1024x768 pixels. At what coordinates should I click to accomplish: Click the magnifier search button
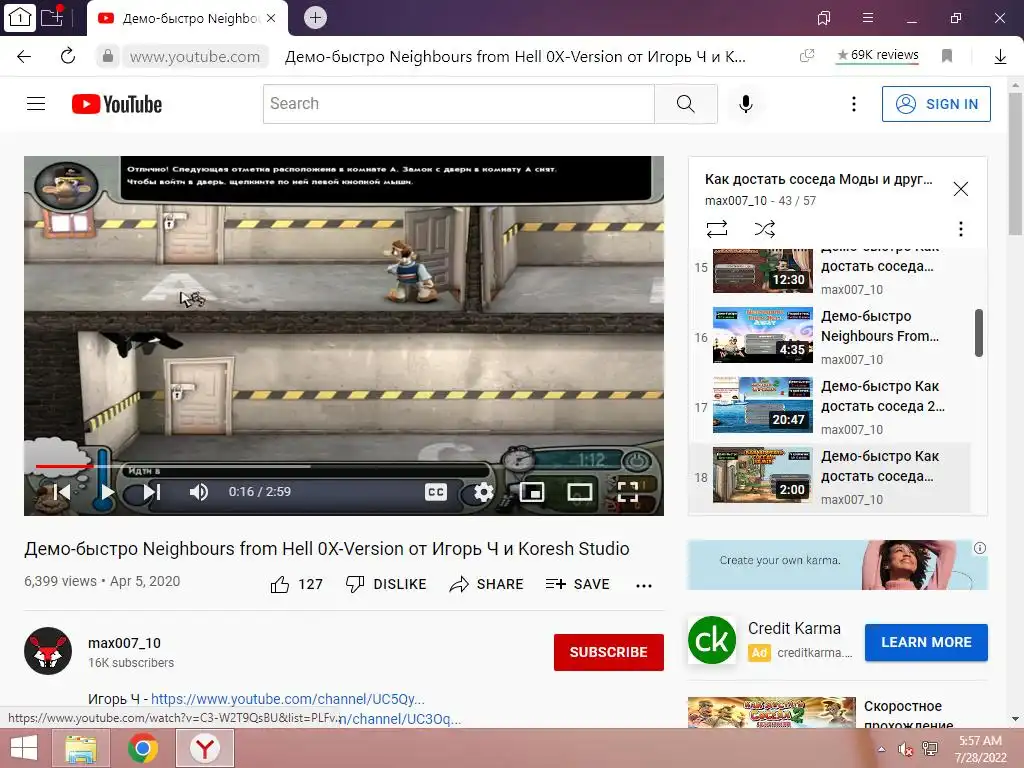pyautogui.click(x=686, y=104)
